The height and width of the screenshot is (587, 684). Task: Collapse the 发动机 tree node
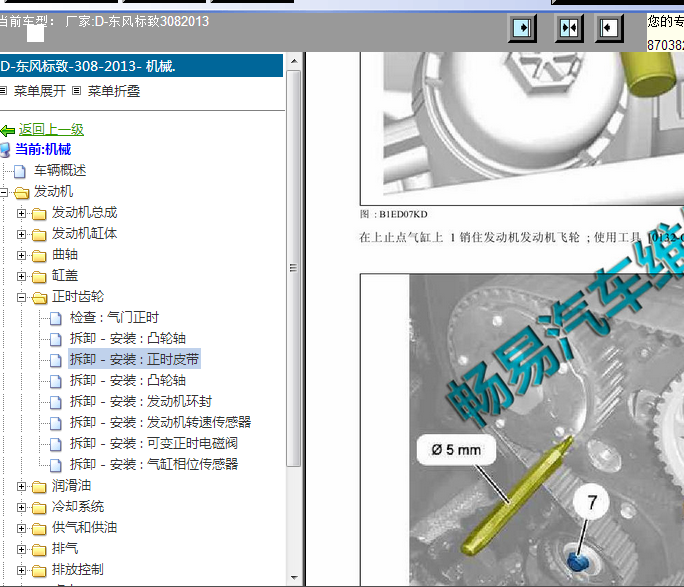3,192
